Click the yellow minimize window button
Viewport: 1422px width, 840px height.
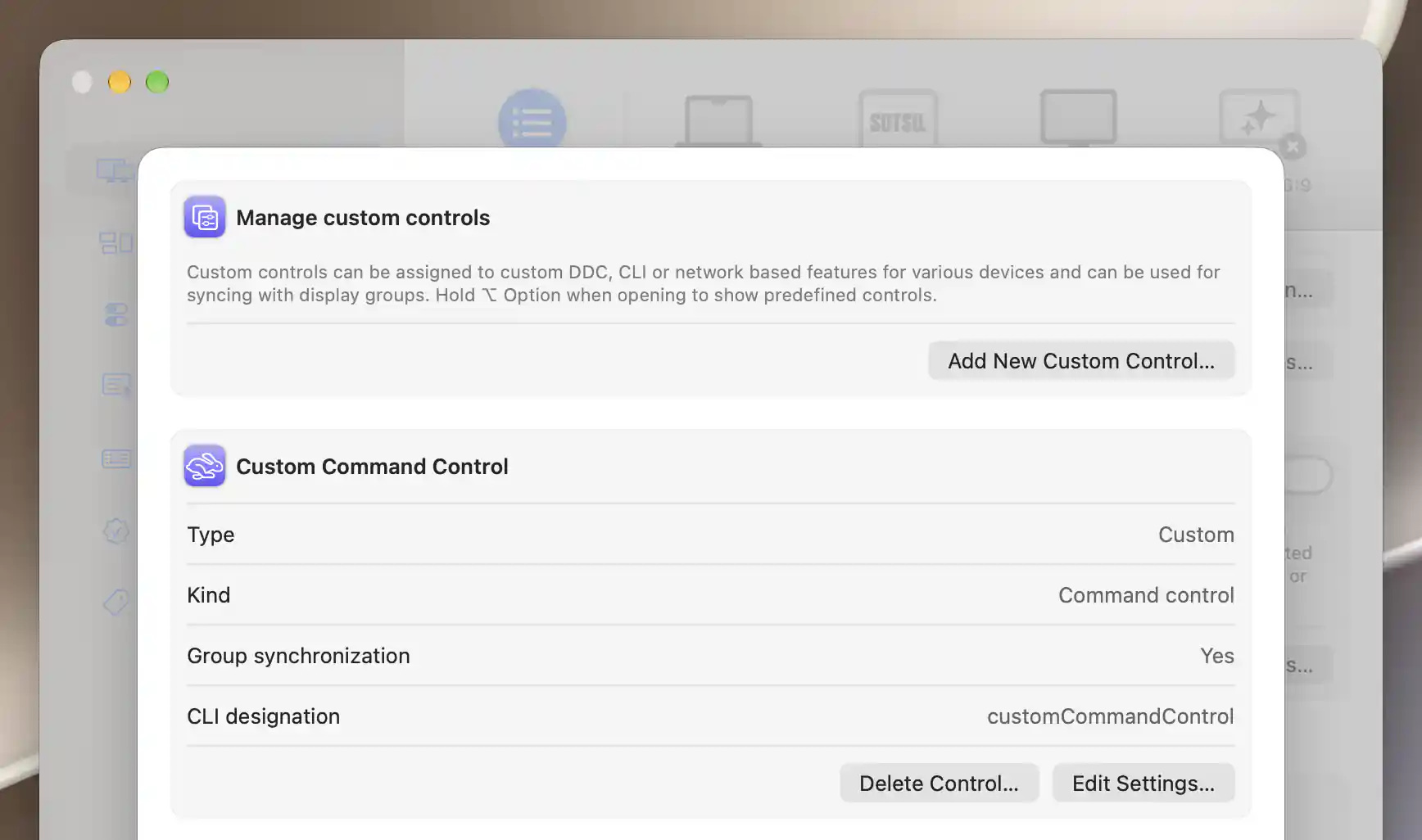click(x=120, y=82)
